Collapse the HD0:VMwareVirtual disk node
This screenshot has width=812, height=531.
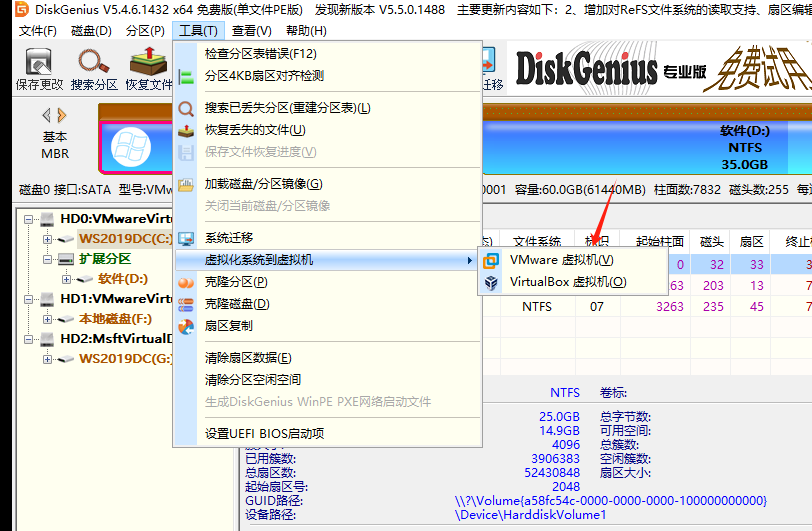tap(28, 219)
